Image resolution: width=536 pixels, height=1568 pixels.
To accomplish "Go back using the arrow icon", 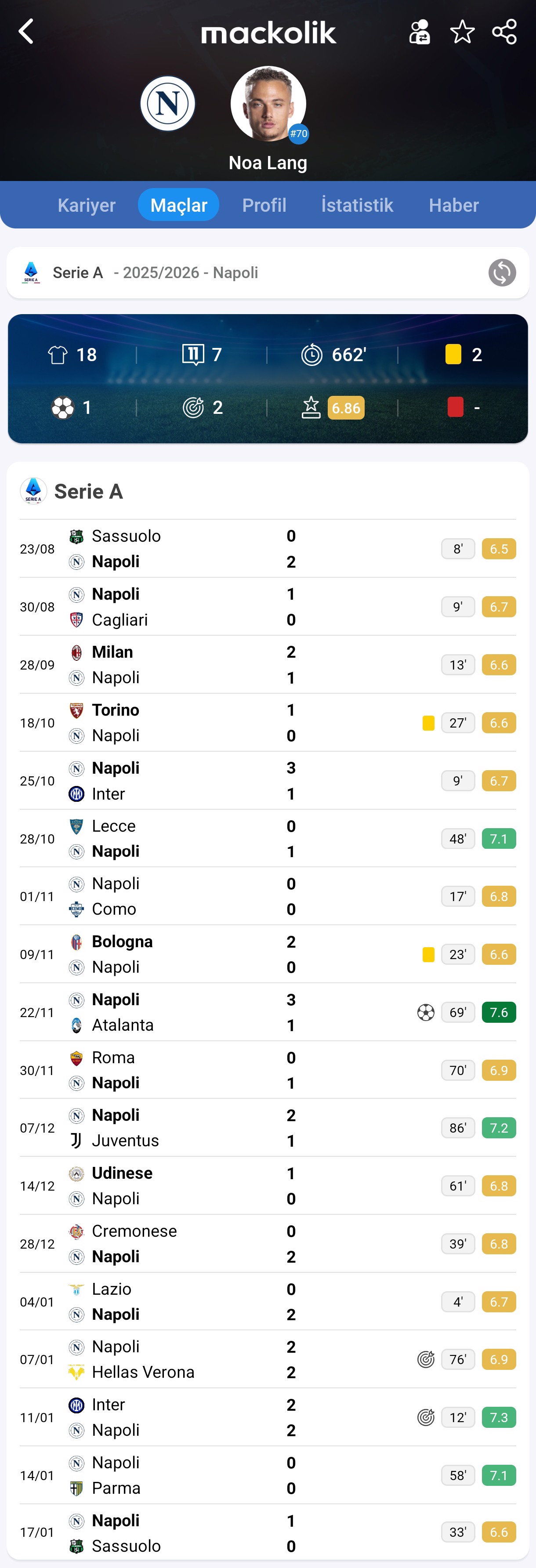I will pyautogui.click(x=26, y=32).
